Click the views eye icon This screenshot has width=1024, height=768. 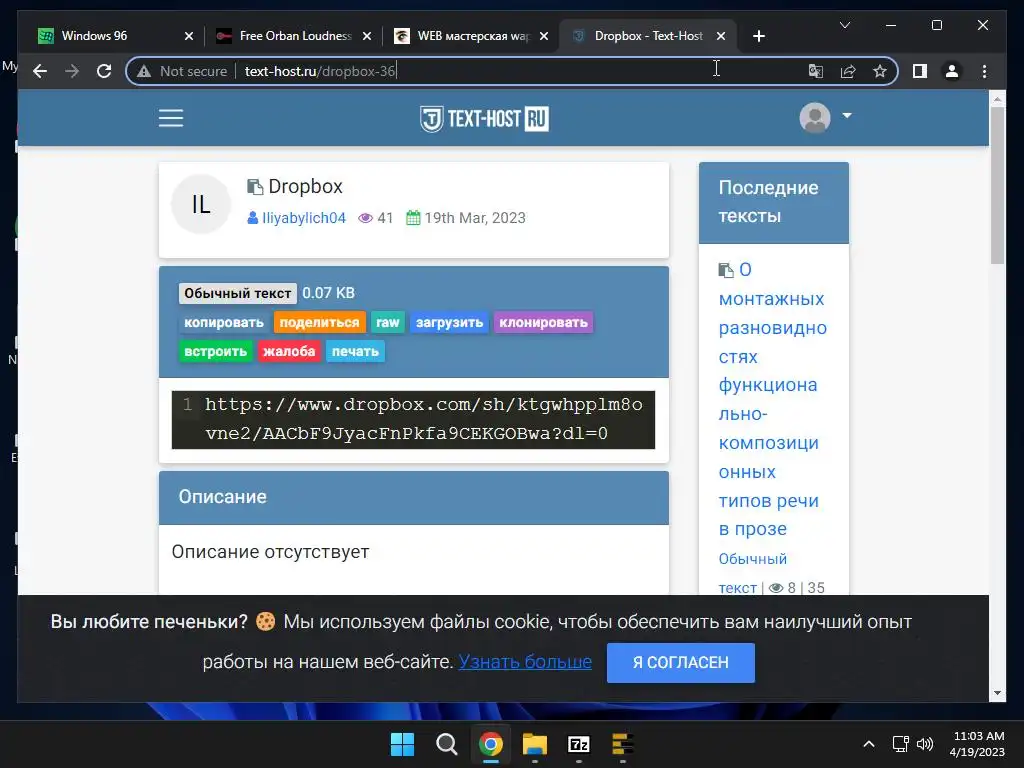click(366, 218)
